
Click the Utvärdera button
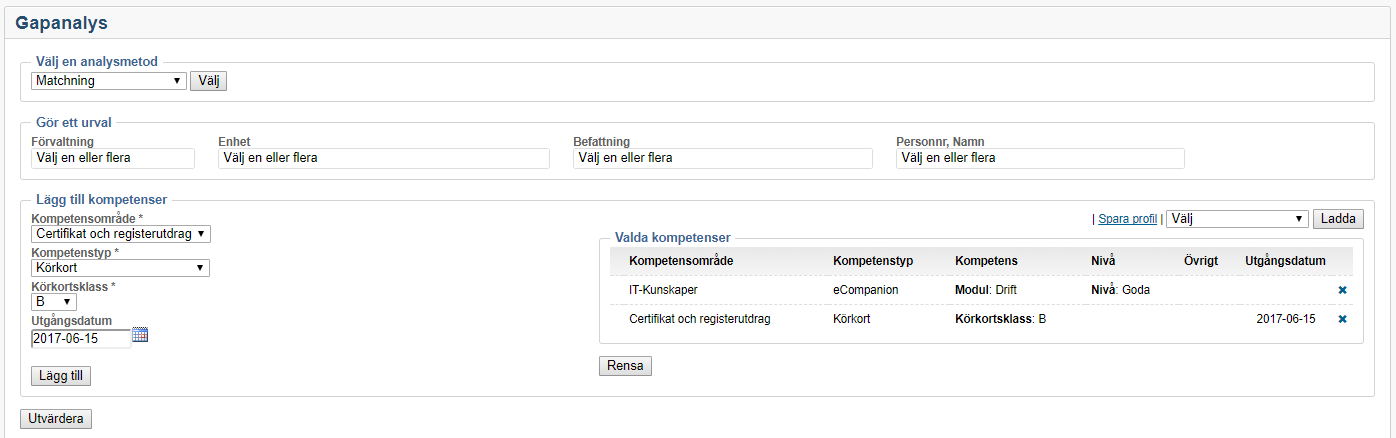[56, 418]
